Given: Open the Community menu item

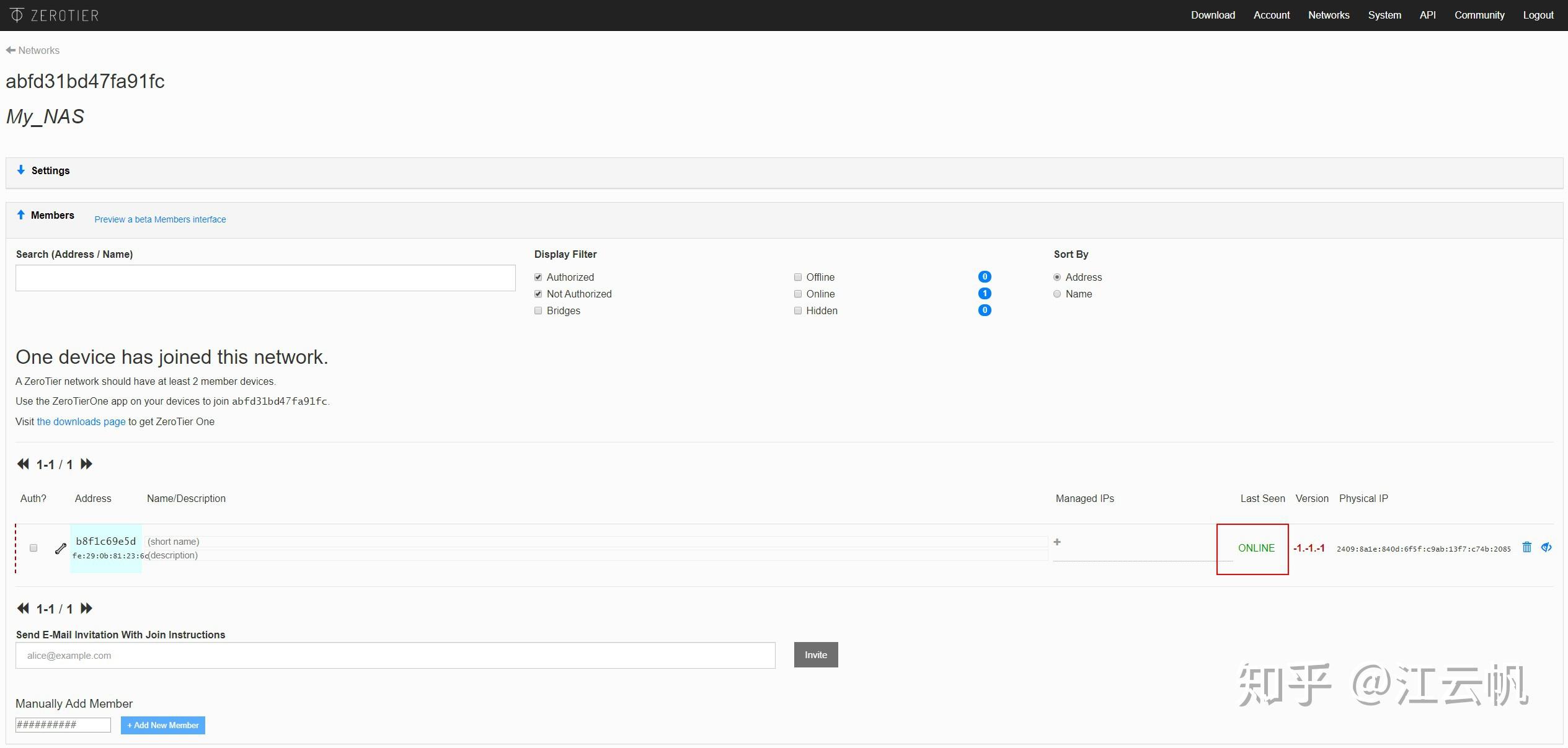Looking at the screenshot, I should click(1479, 15).
